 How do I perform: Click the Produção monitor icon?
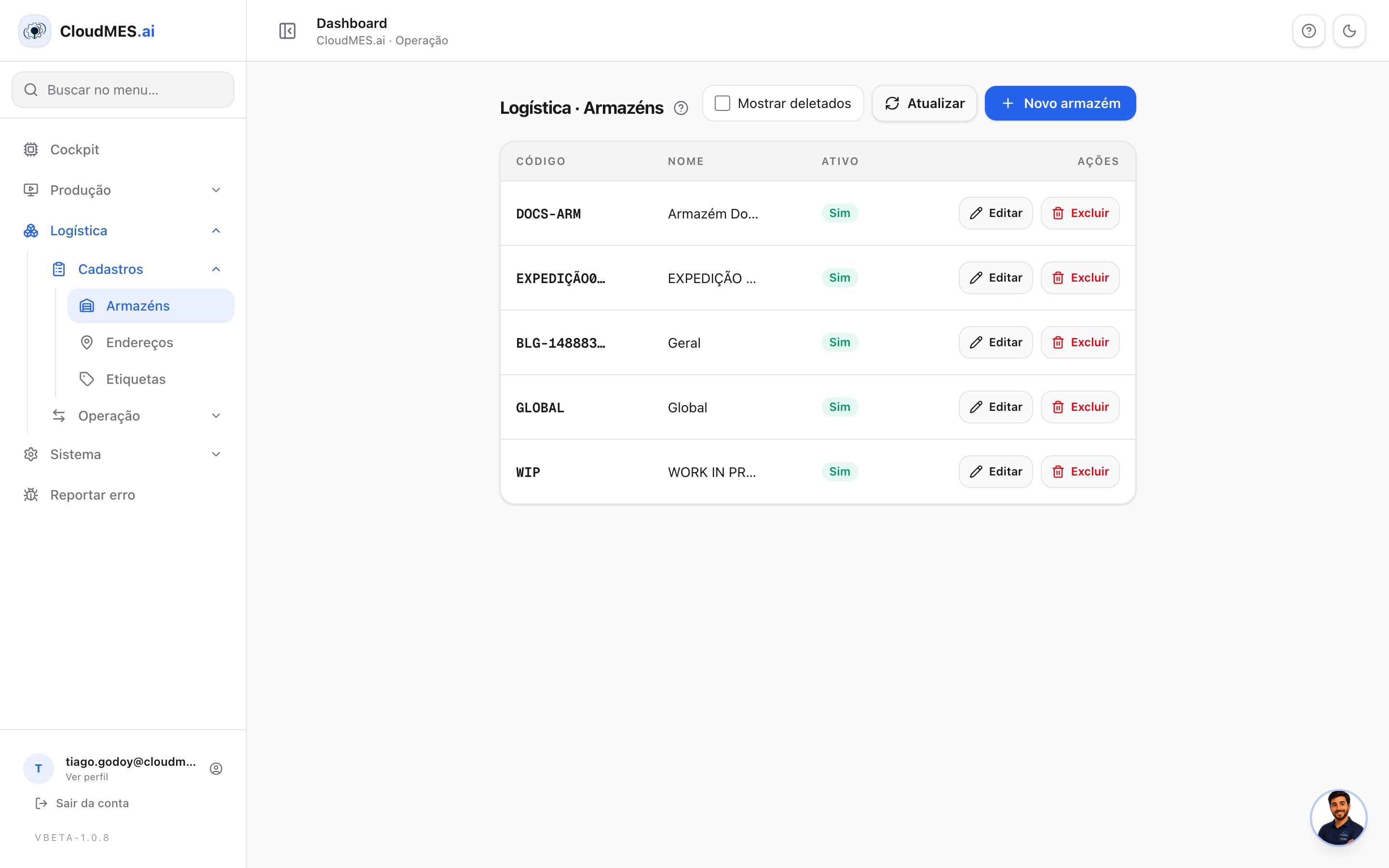[x=31, y=190]
